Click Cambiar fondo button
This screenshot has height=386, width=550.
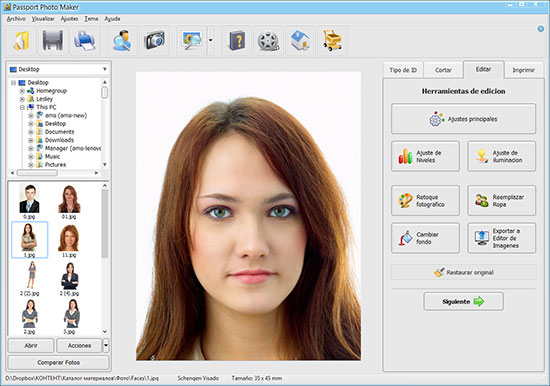pos(425,238)
